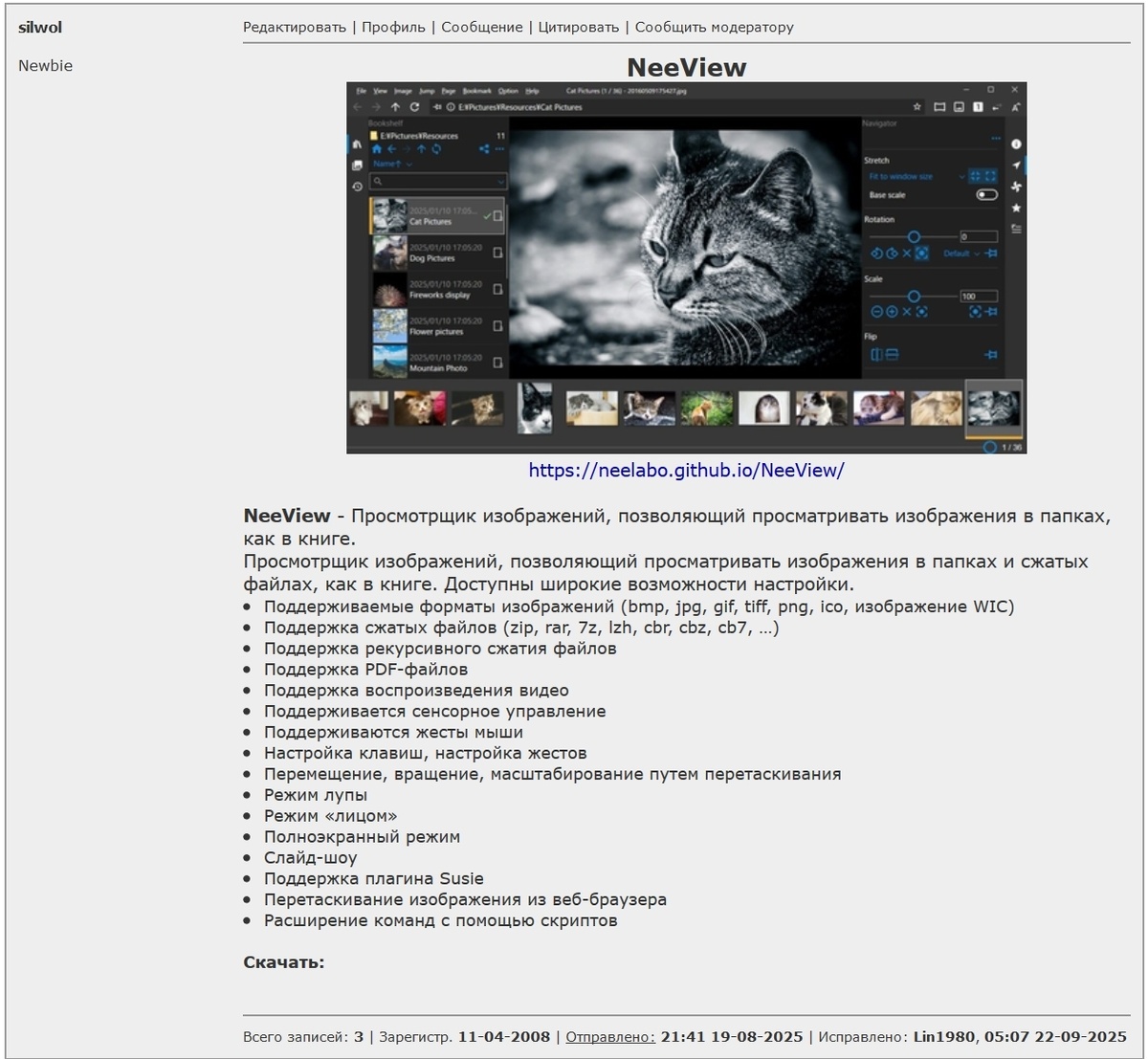Open the Профиль link
1148x1059 pixels.
(393, 27)
